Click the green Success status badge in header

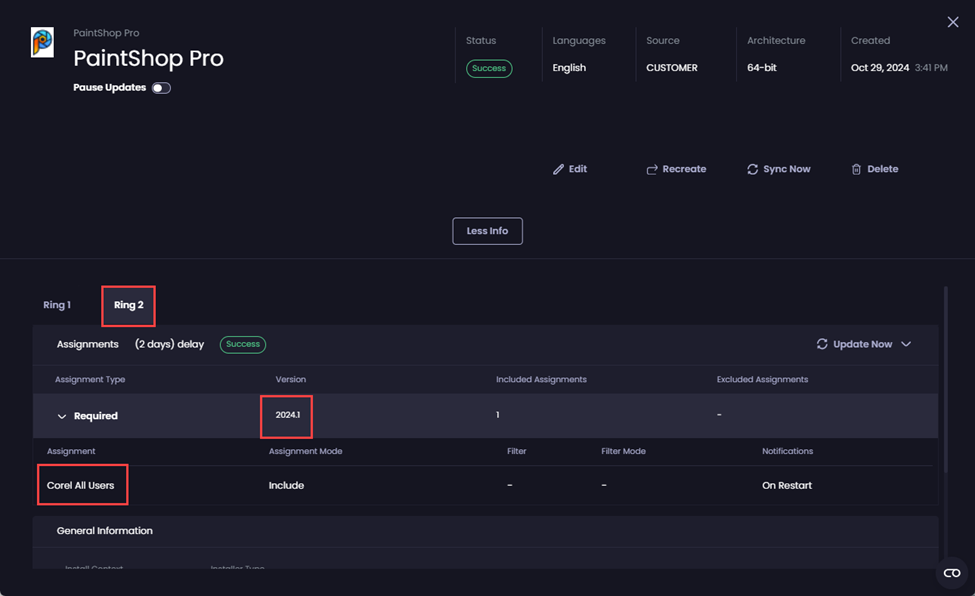489,68
